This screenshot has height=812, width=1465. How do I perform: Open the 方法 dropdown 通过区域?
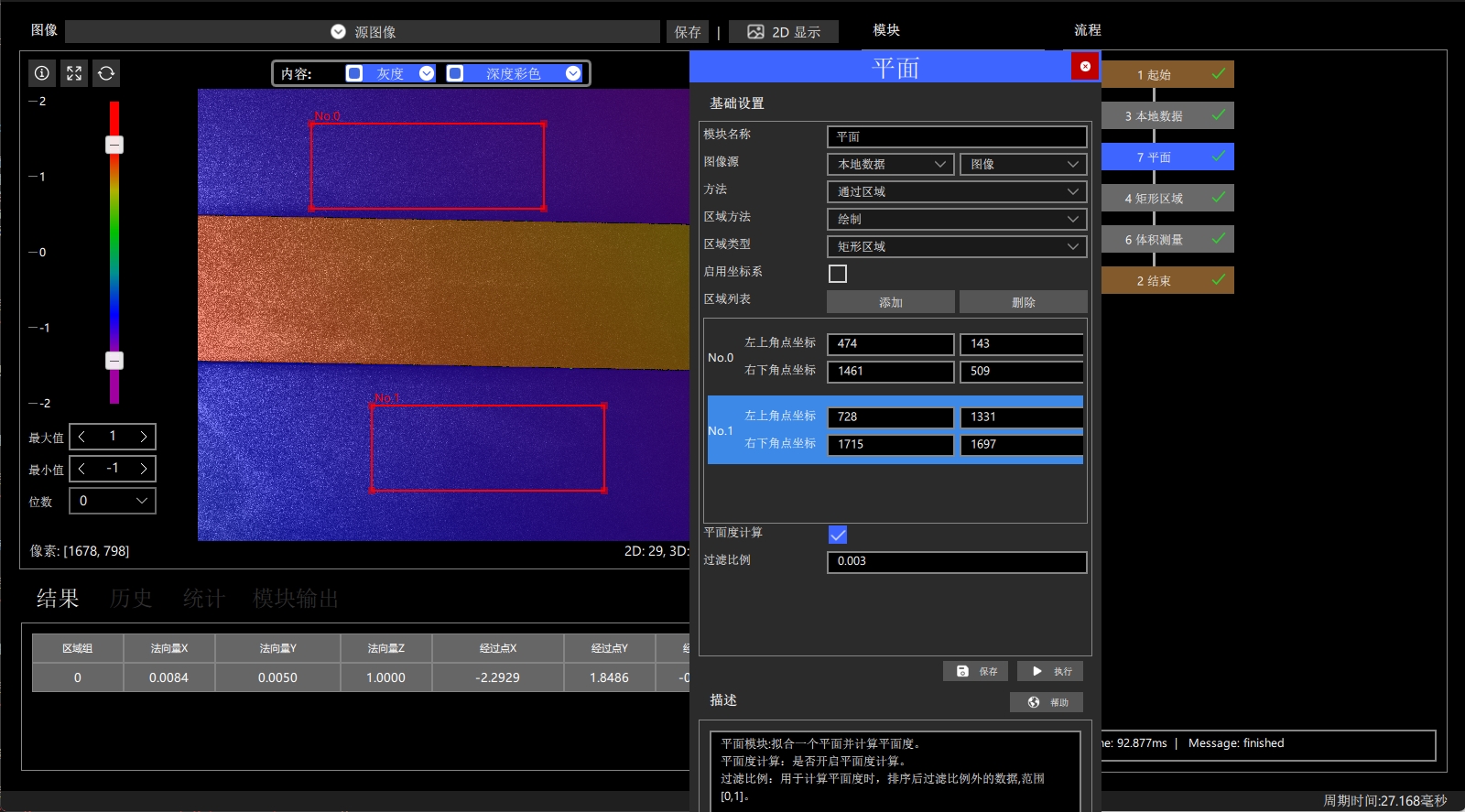pyautogui.click(x=957, y=191)
